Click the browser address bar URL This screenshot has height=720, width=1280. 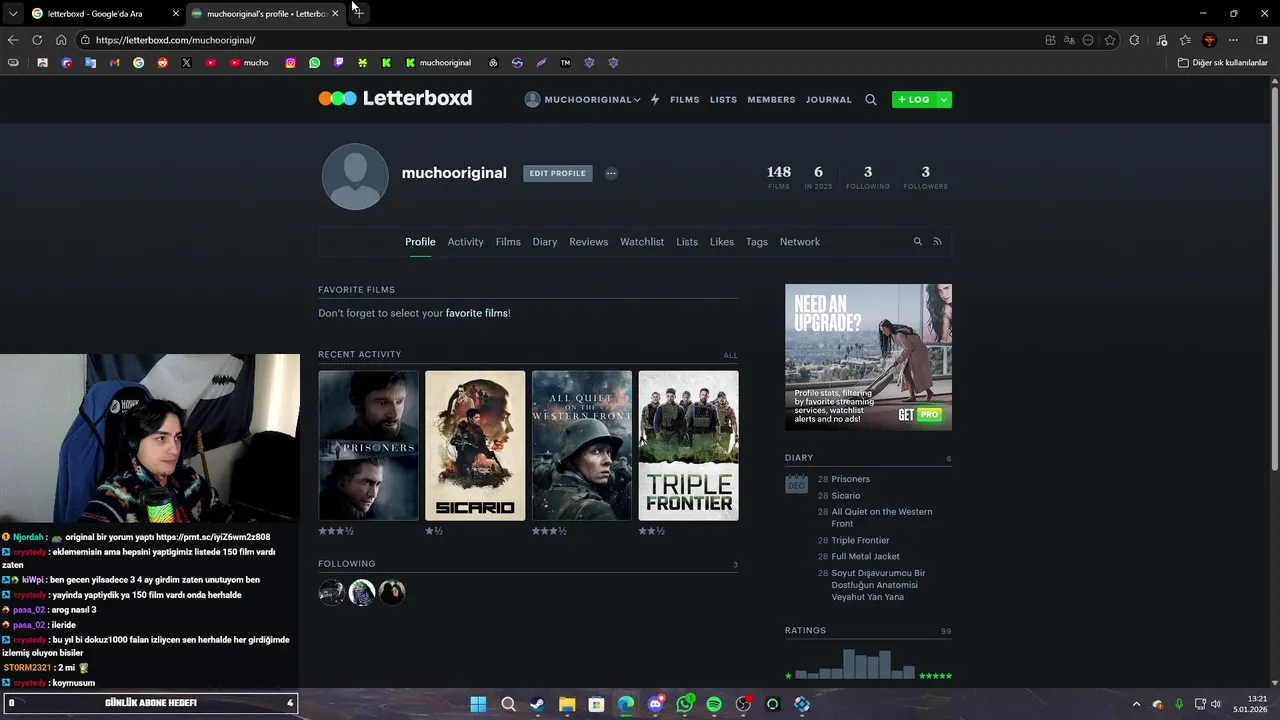pyautogui.click(x=175, y=40)
